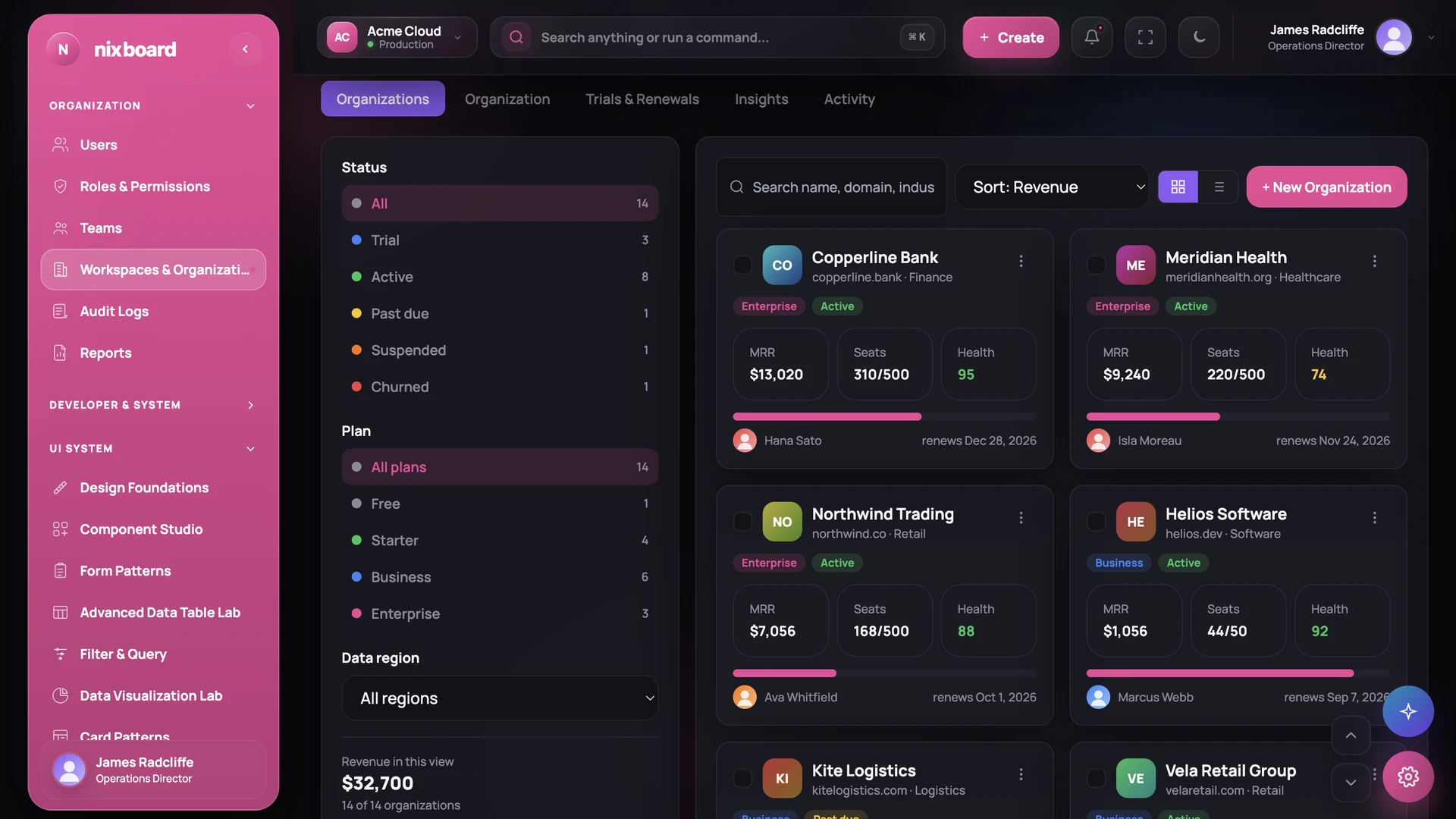
Task: Filter status by Past due
Action: tap(500, 313)
